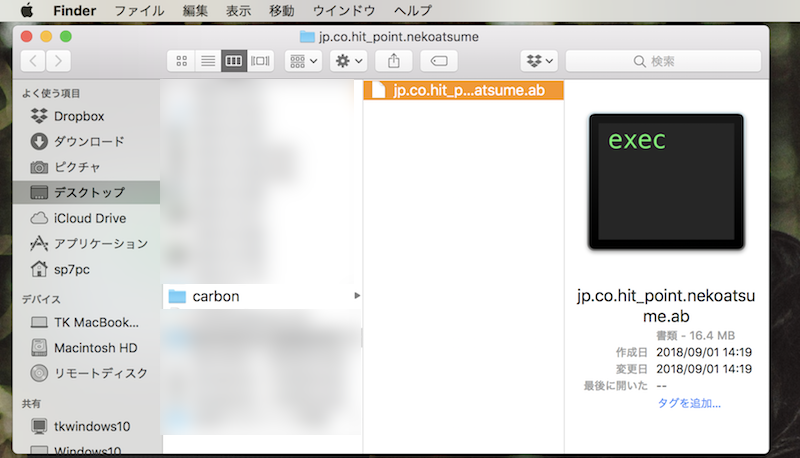Switch to Cover Flow view
800x458 pixels.
pyautogui.click(x=261, y=61)
